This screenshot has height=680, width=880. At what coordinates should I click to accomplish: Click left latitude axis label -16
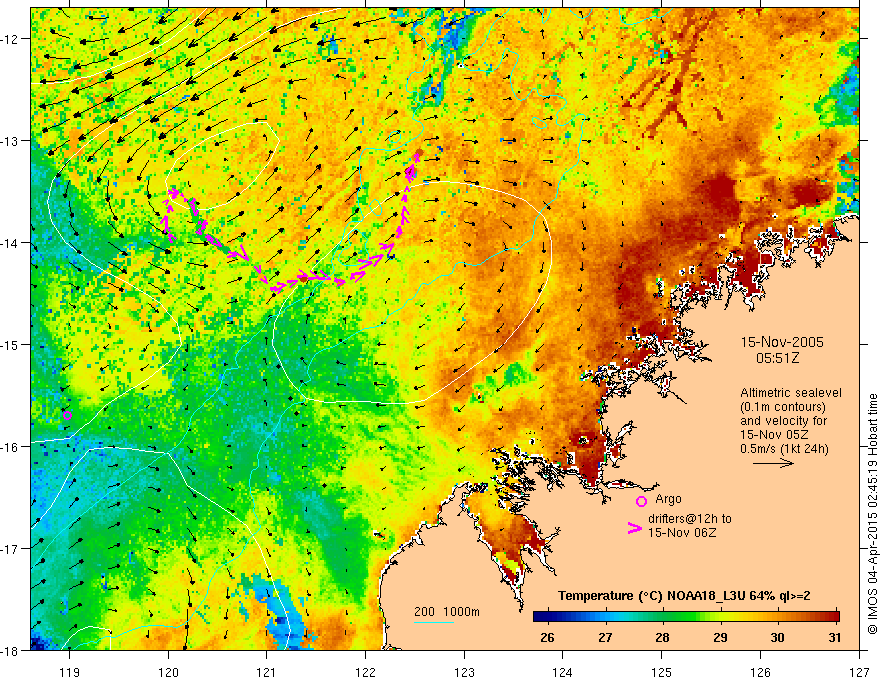10,447
